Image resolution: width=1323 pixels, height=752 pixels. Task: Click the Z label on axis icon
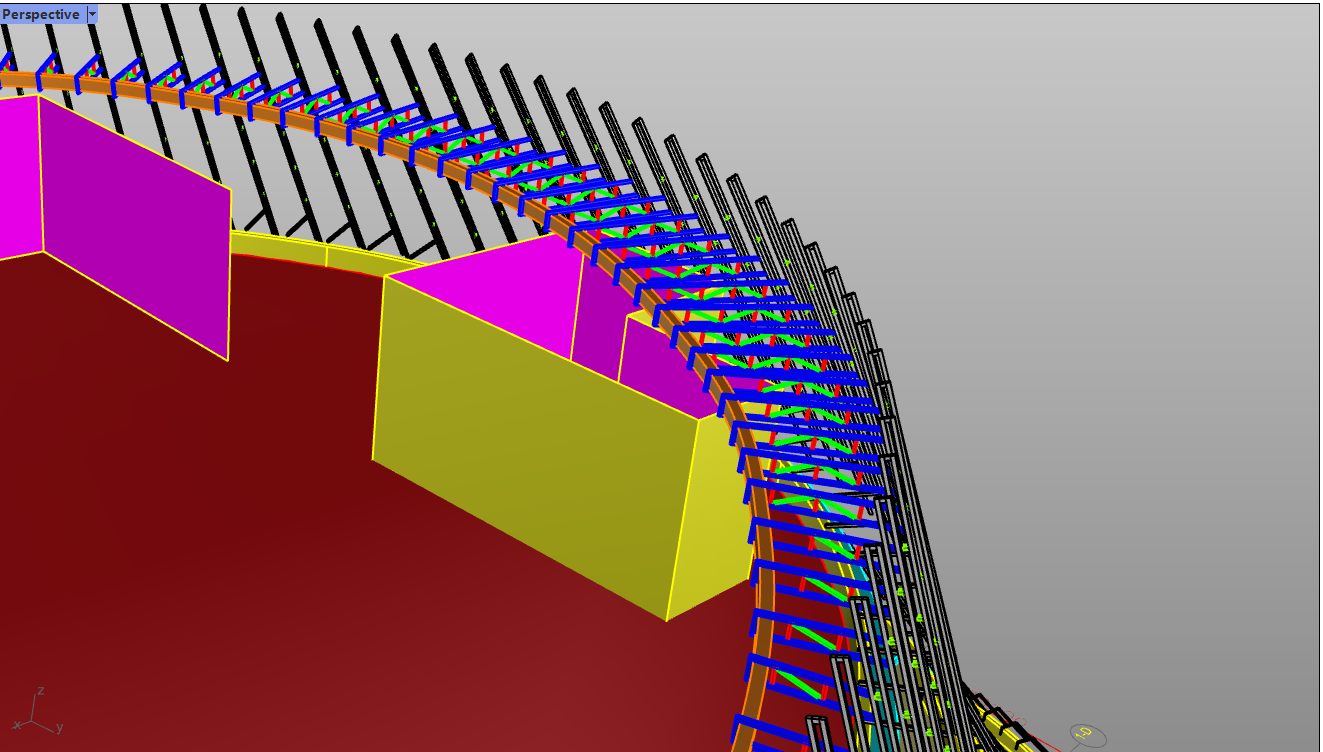pyautogui.click(x=40, y=690)
